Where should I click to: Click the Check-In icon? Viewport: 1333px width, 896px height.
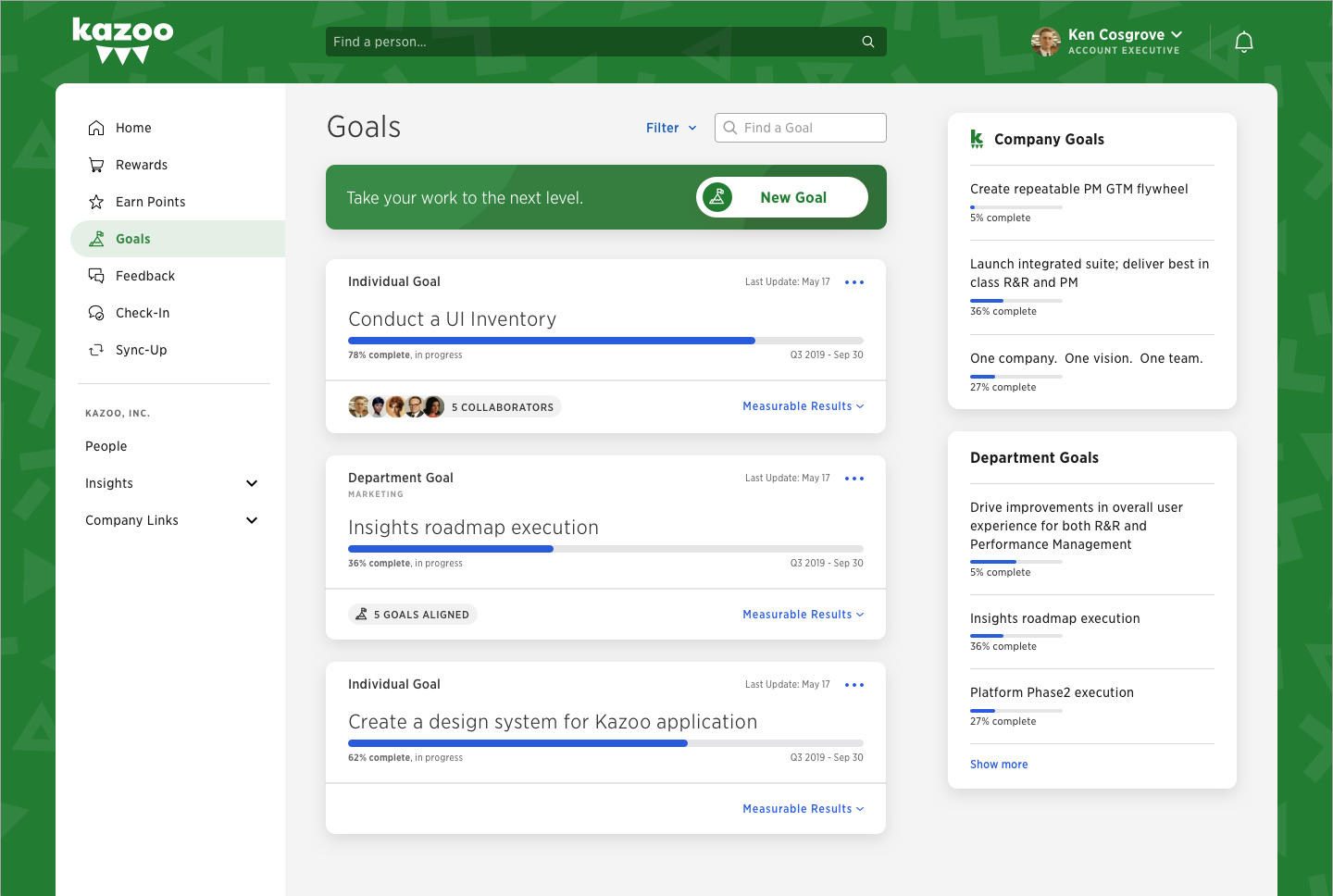(x=96, y=313)
